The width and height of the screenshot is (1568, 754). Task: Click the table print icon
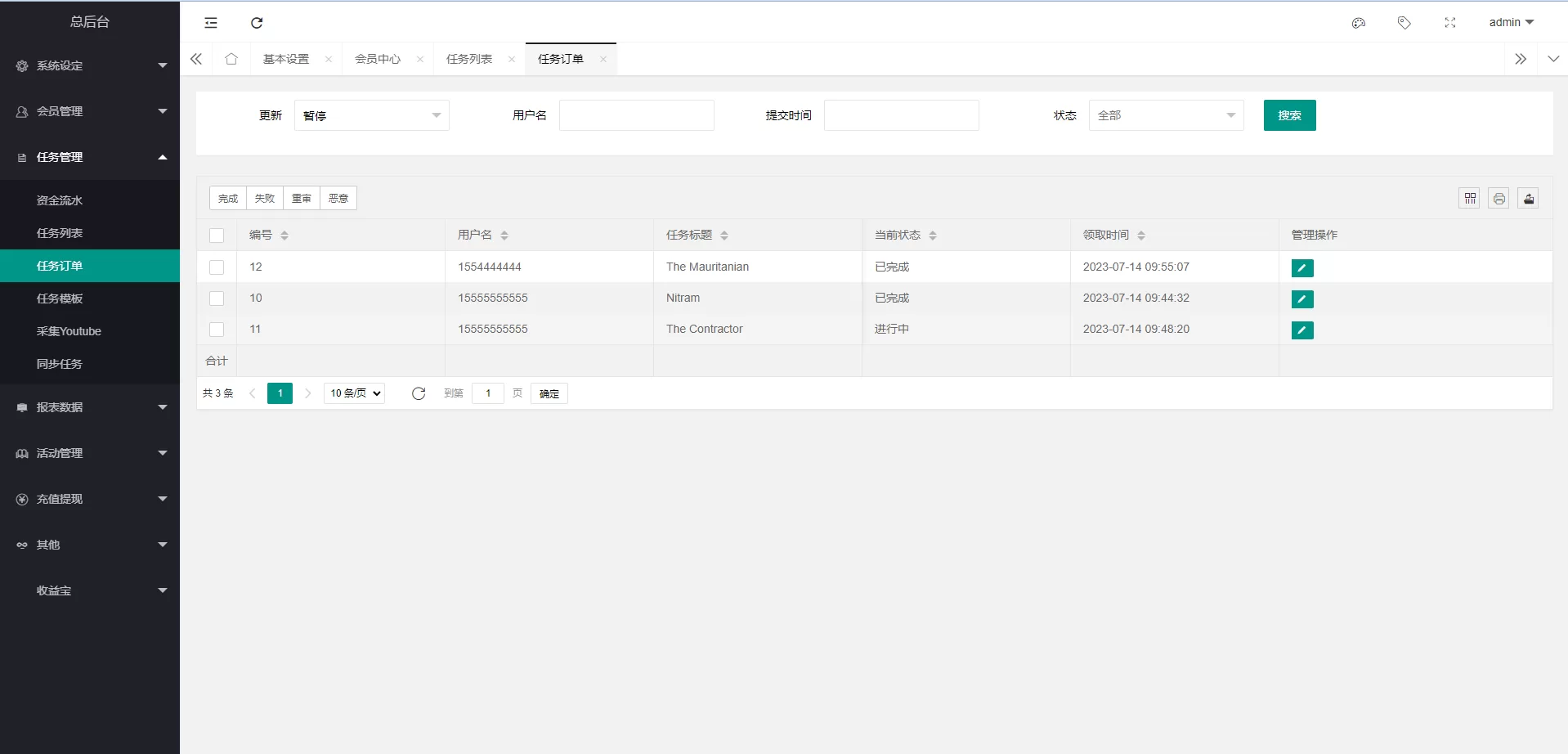click(x=1499, y=198)
